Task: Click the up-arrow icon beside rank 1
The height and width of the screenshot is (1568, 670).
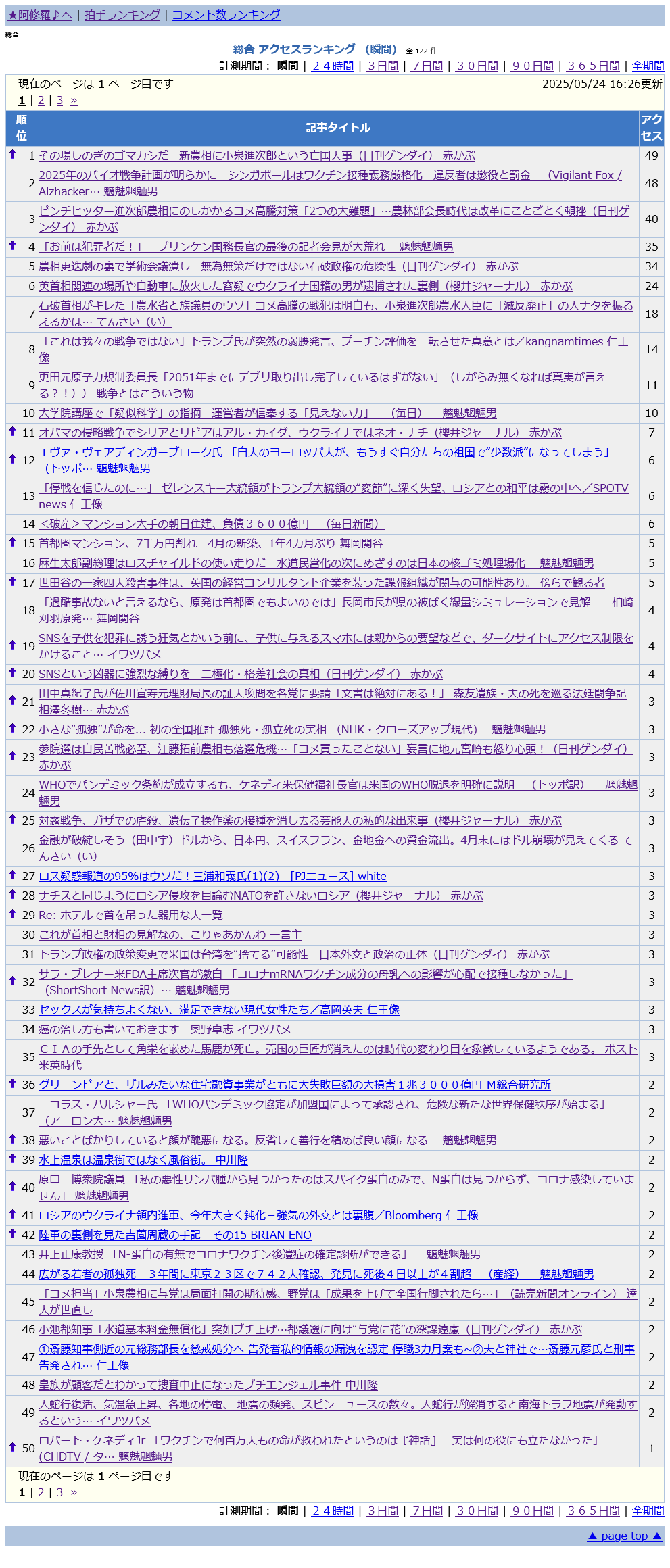Action: pos(12,155)
